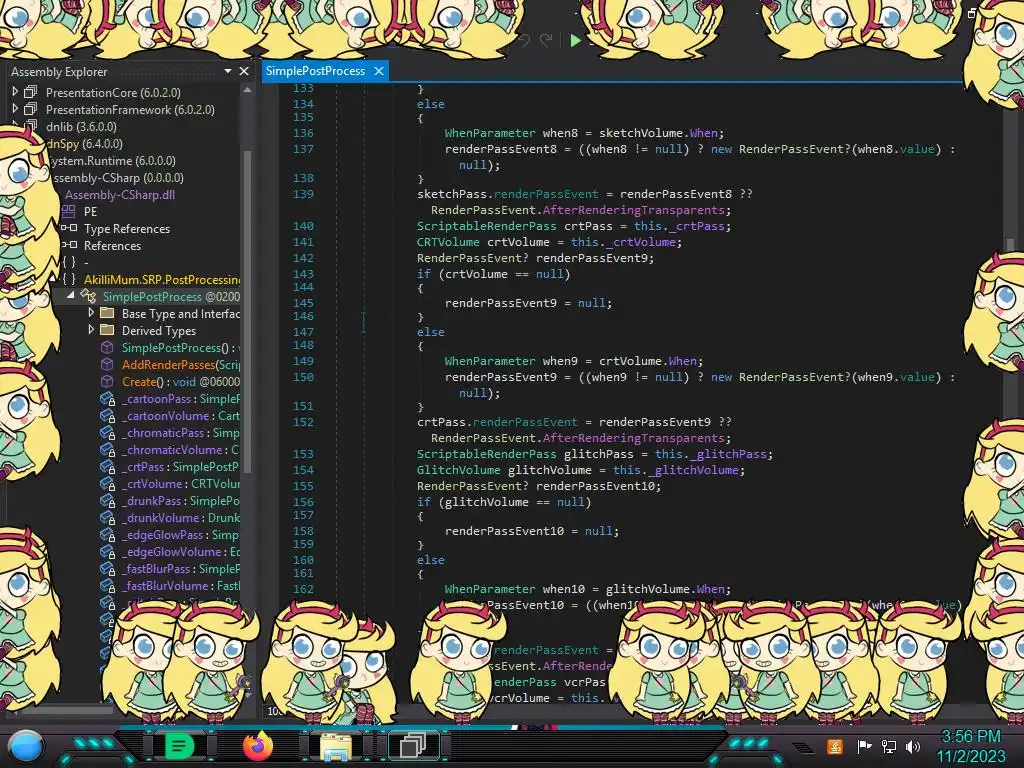Click the Base Type and Interfaces folder icon

click(x=107, y=313)
